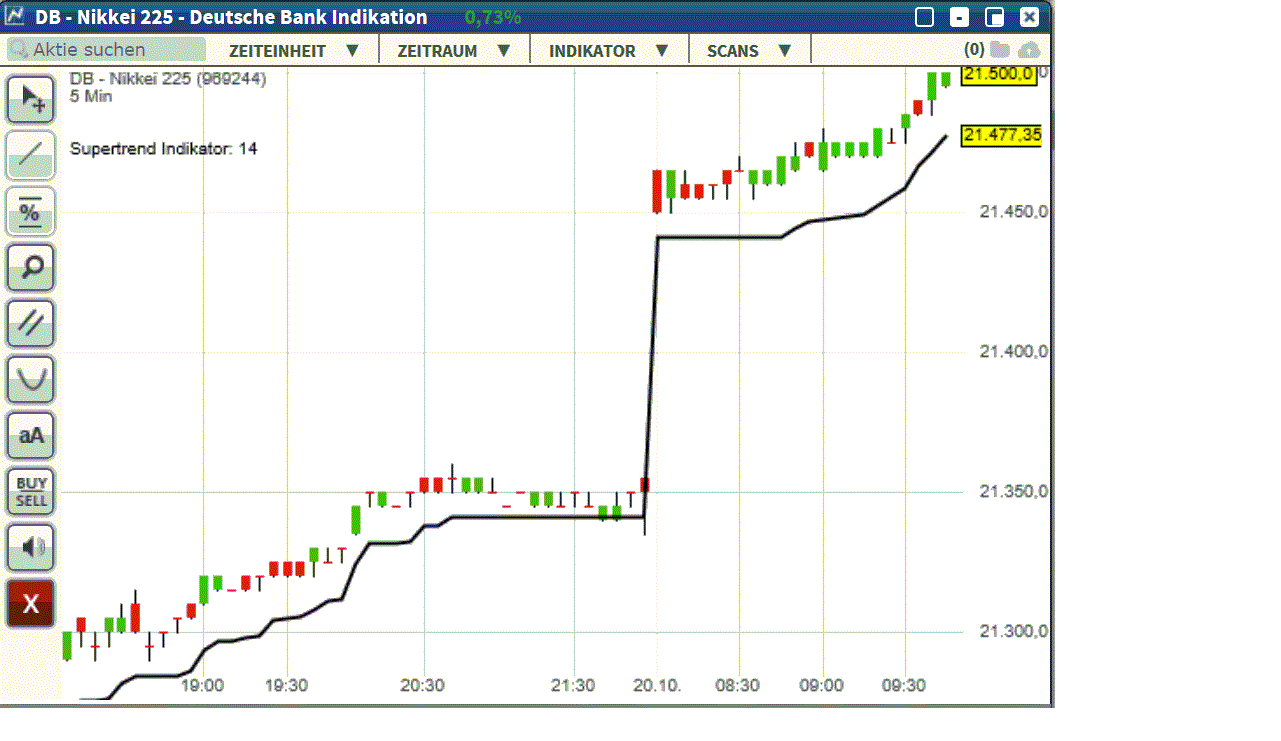Click the 0,73% change in title bar
The image size is (1281, 741).
click(493, 17)
